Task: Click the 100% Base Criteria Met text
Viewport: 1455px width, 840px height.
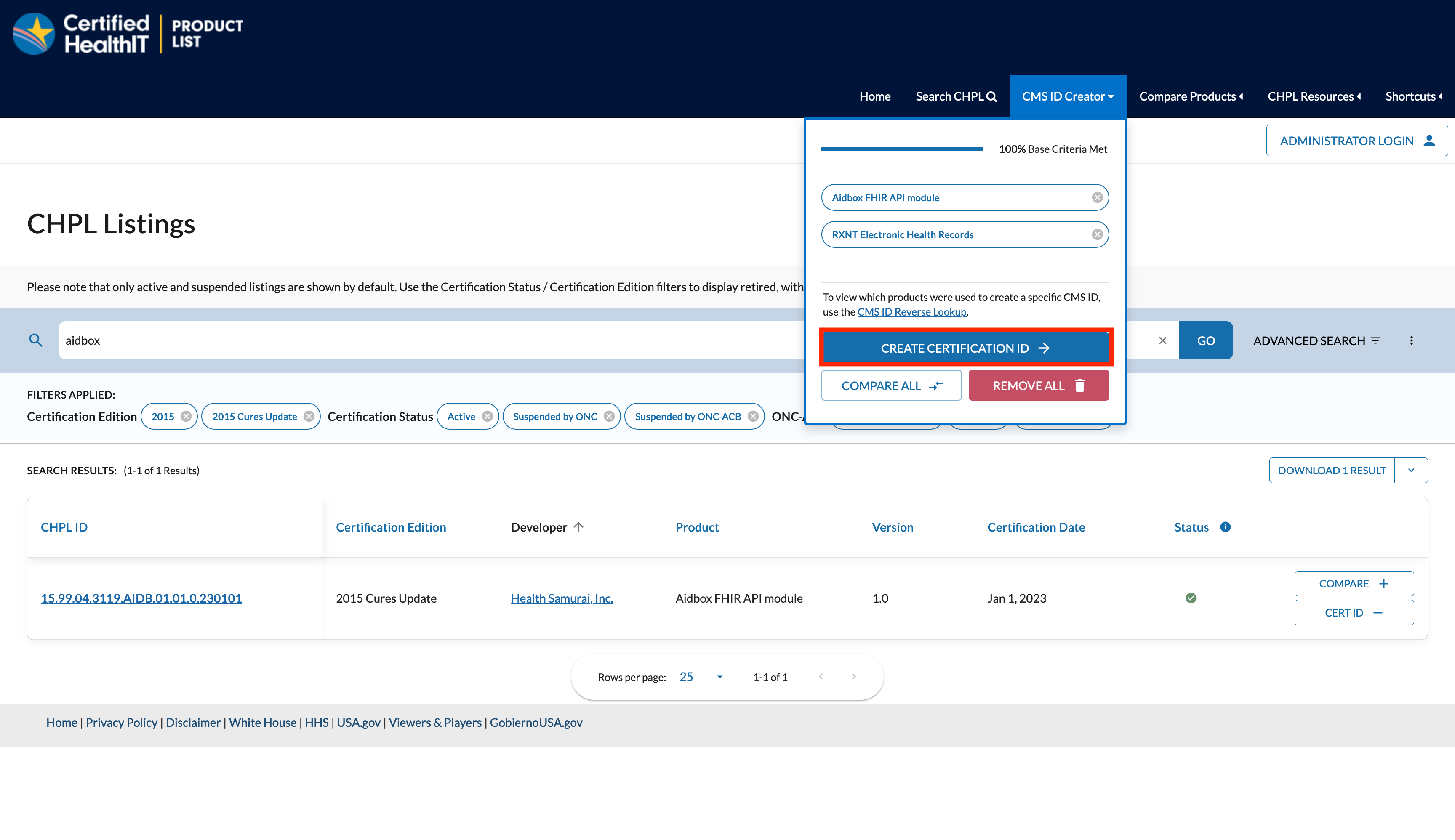Action: (x=1053, y=149)
